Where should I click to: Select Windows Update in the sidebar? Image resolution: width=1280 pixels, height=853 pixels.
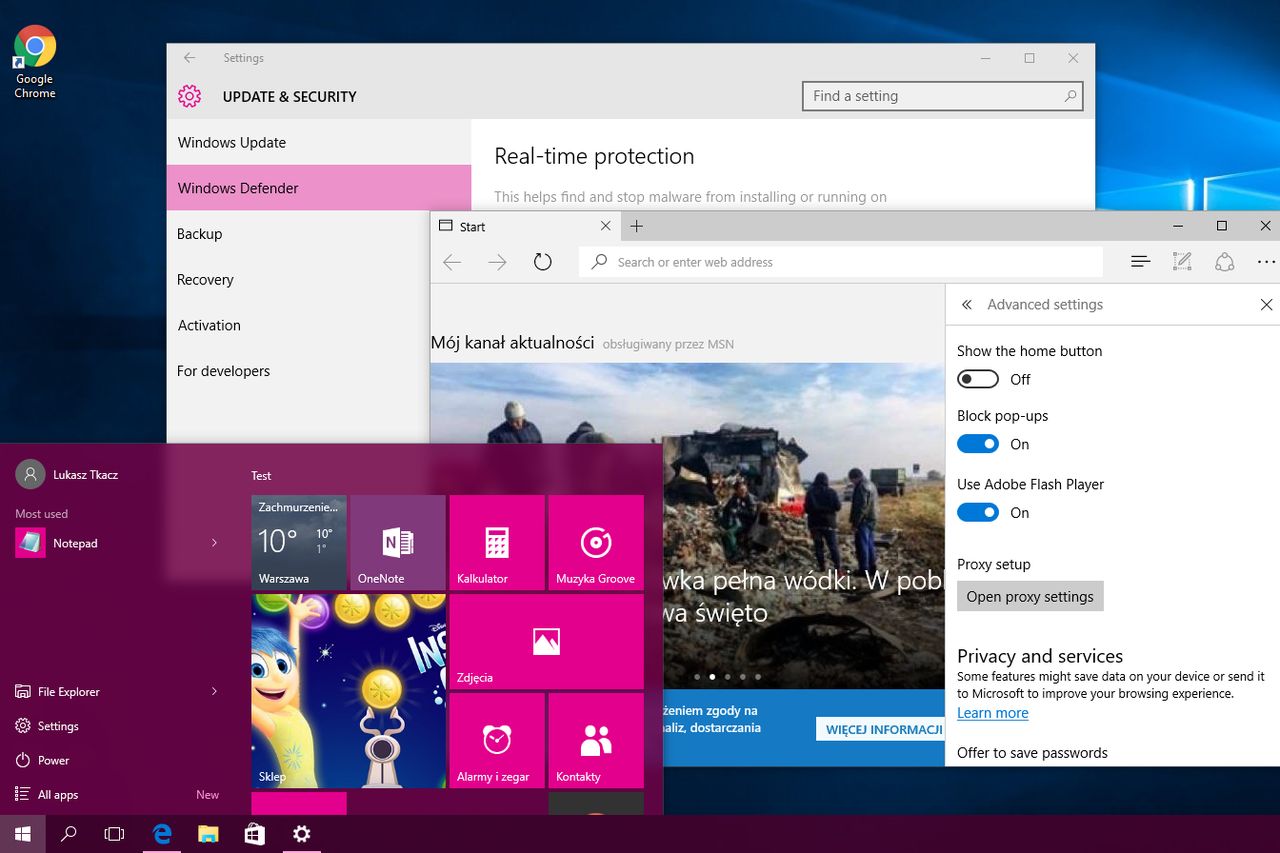tap(319, 142)
